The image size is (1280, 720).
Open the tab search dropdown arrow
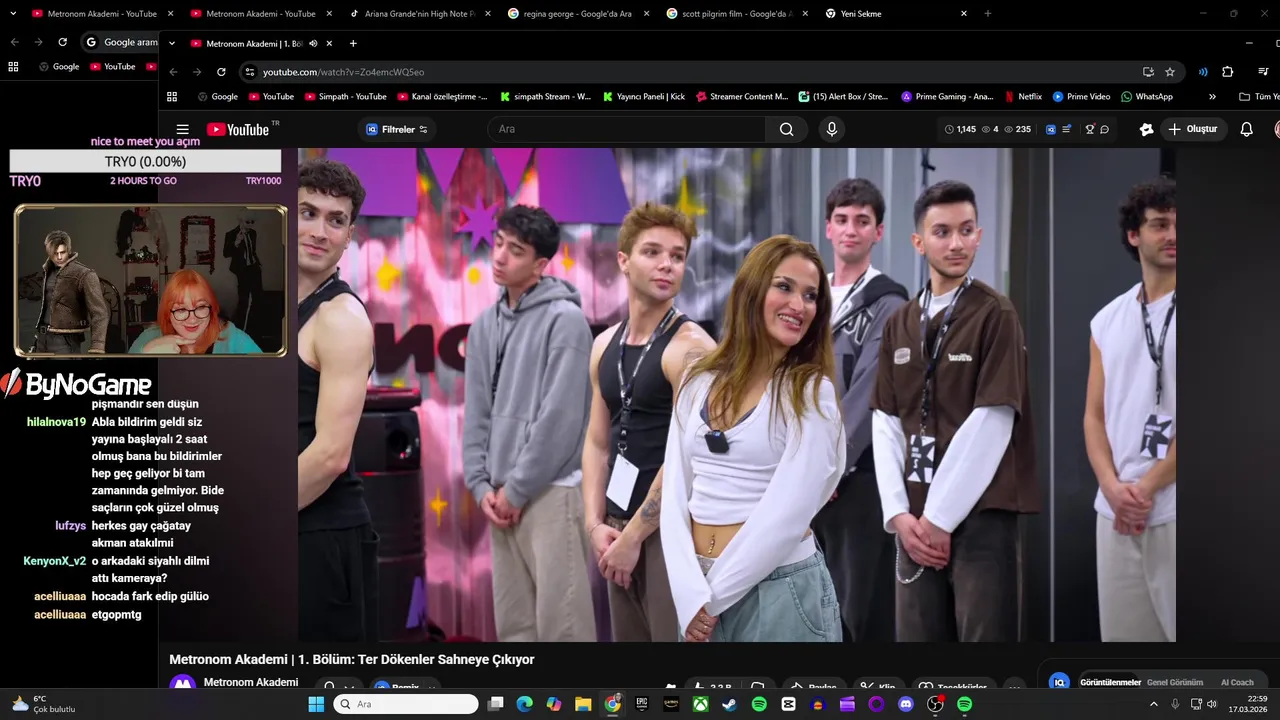point(172,43)
